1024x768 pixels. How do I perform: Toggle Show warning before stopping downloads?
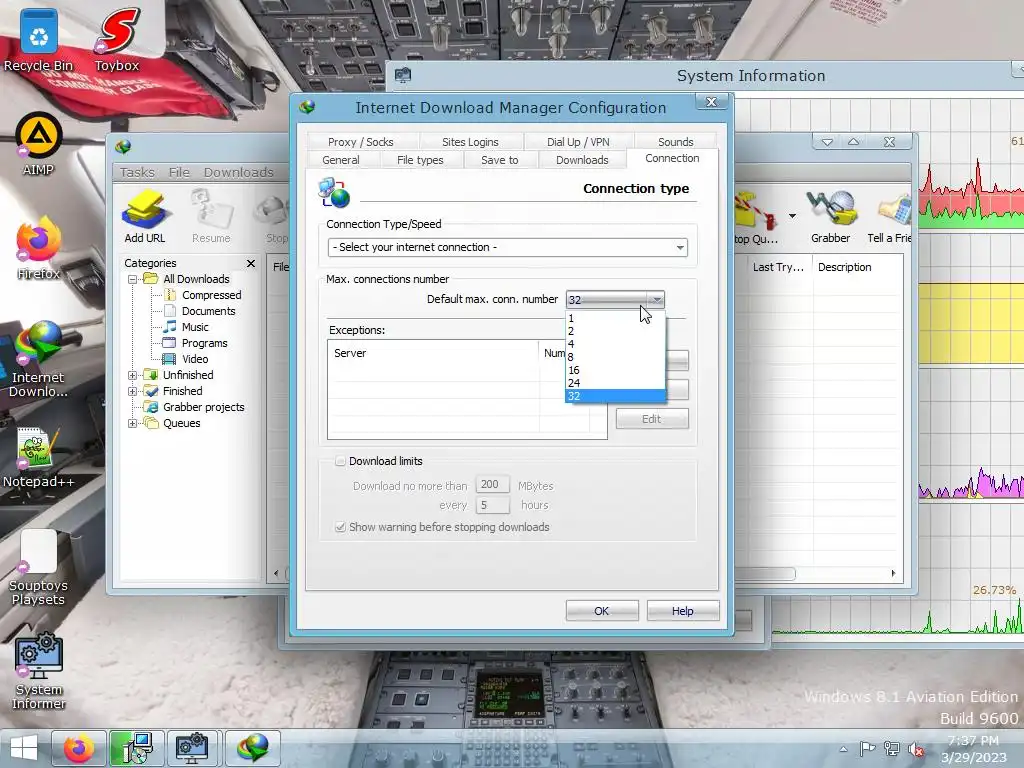[x=340, y=527]
